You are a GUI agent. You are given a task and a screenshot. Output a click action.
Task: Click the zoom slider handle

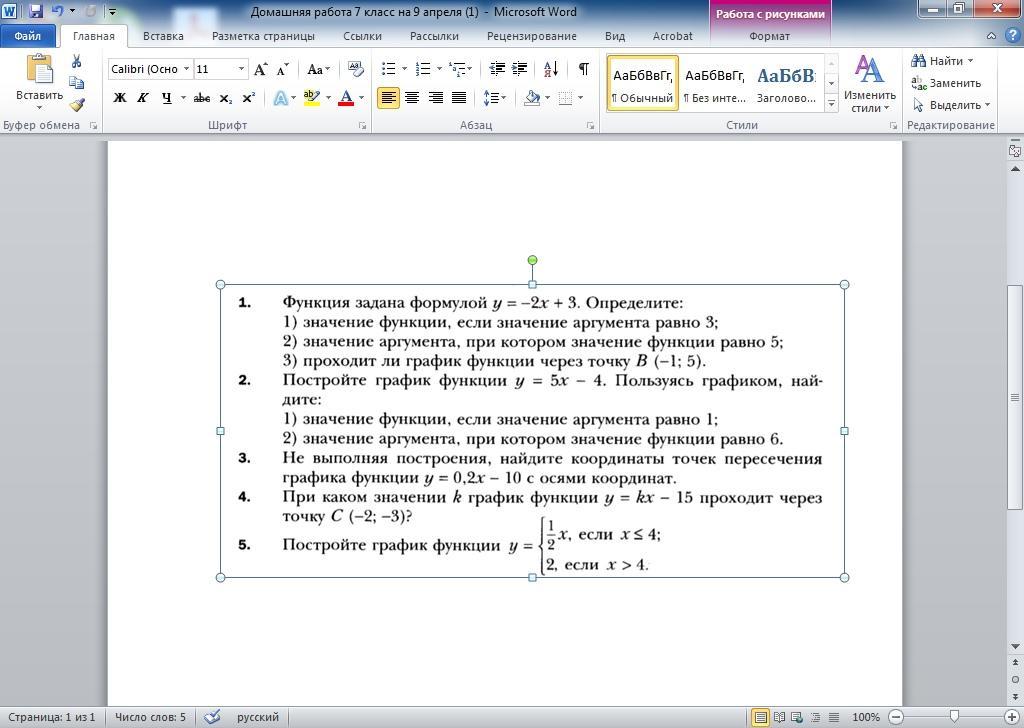point(954,717)
